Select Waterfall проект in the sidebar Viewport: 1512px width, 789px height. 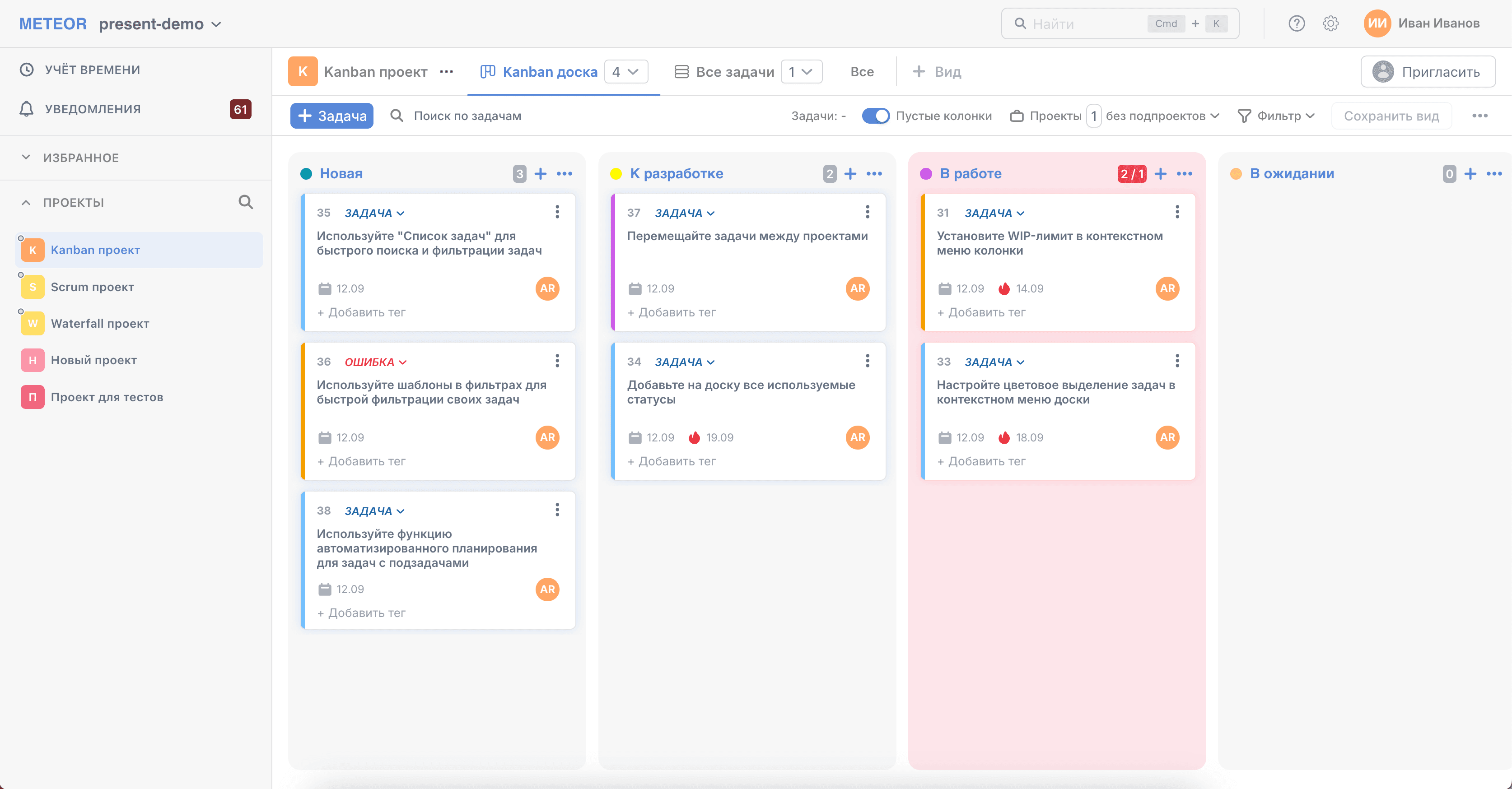point(139,323)
